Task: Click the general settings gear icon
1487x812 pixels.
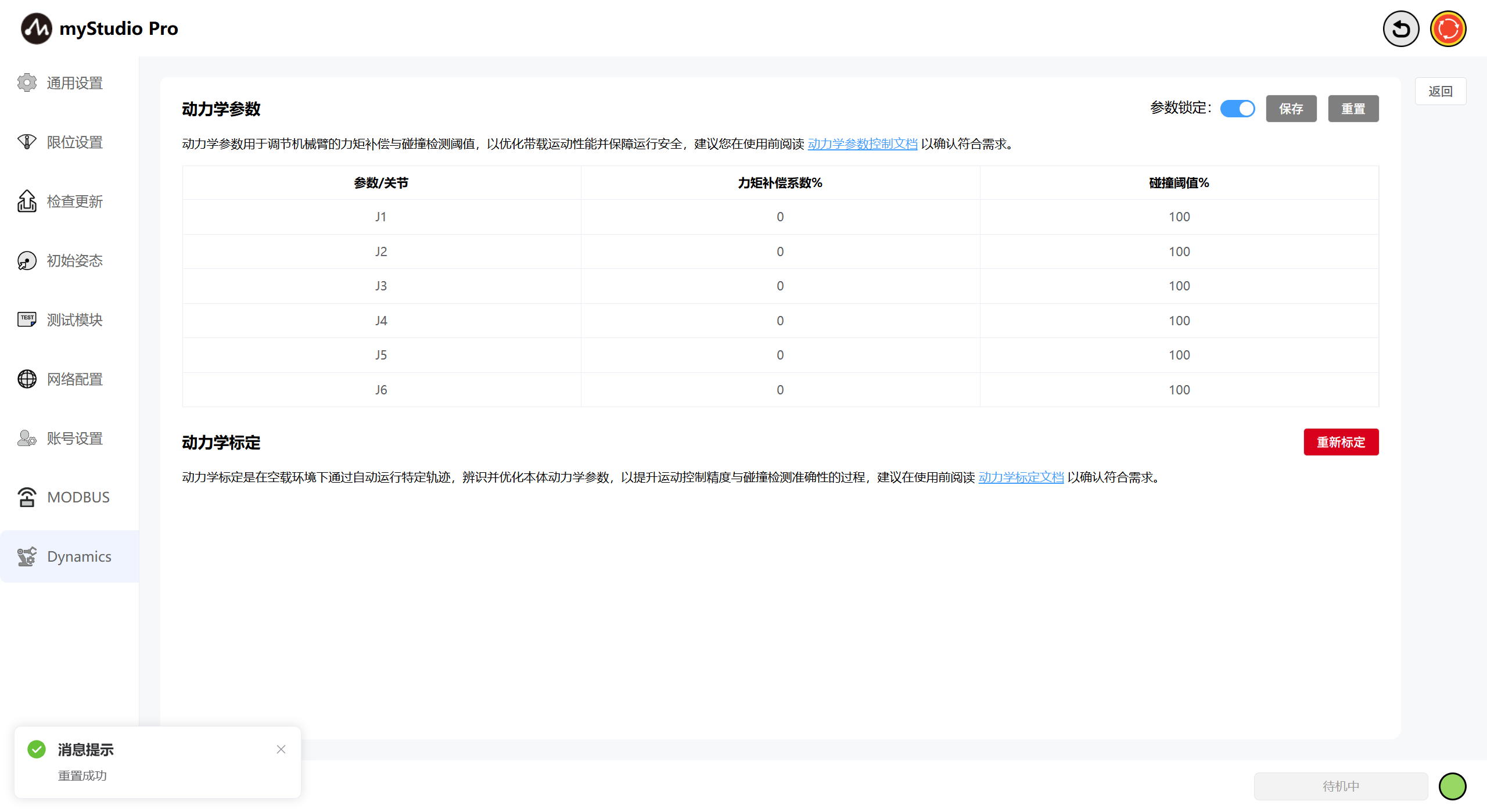Action: [27, 83]
